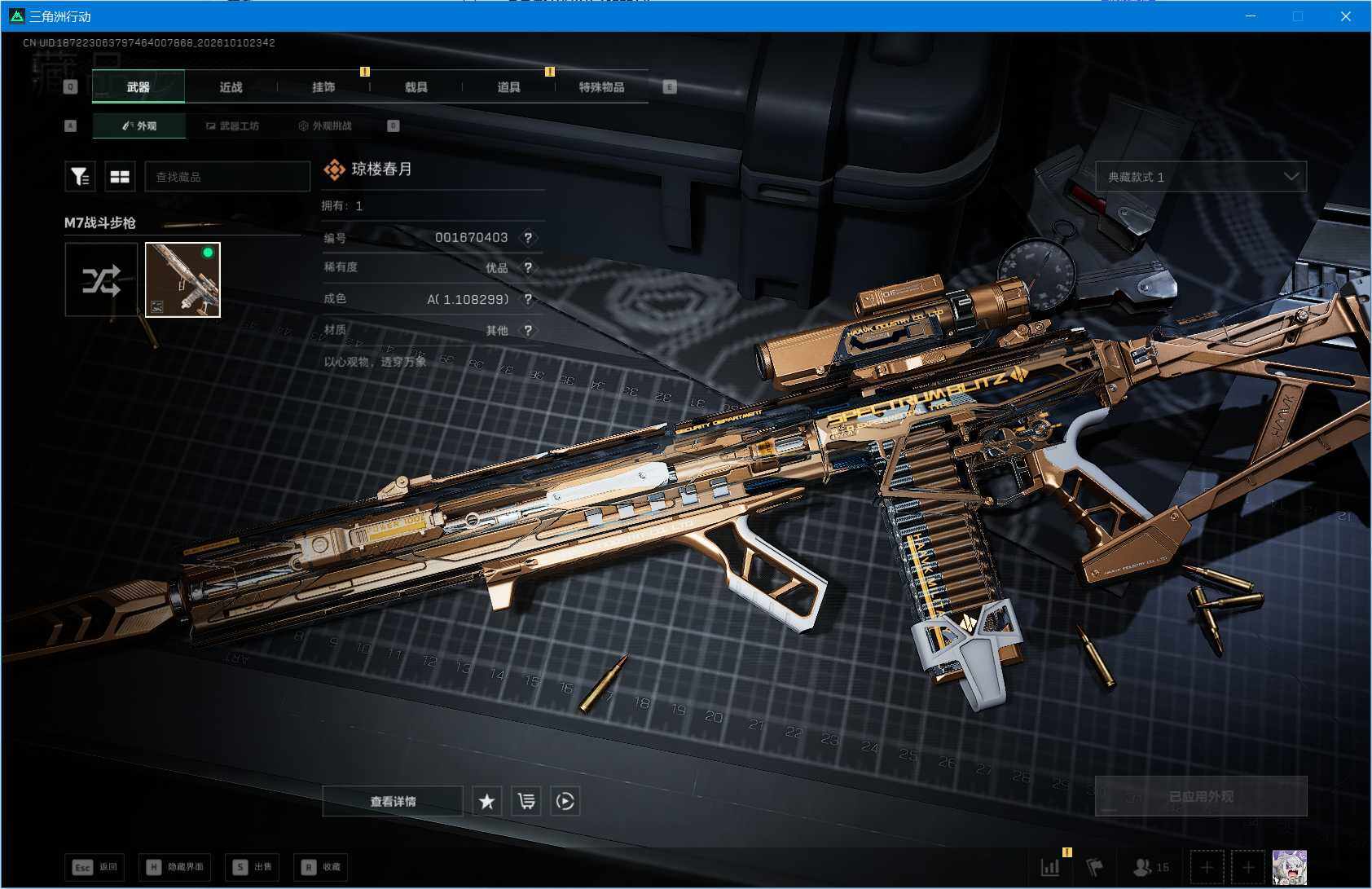The image size is (1372, 889).
Task: Click the H 隐藏界面 hide interface button
Action: 175,867
